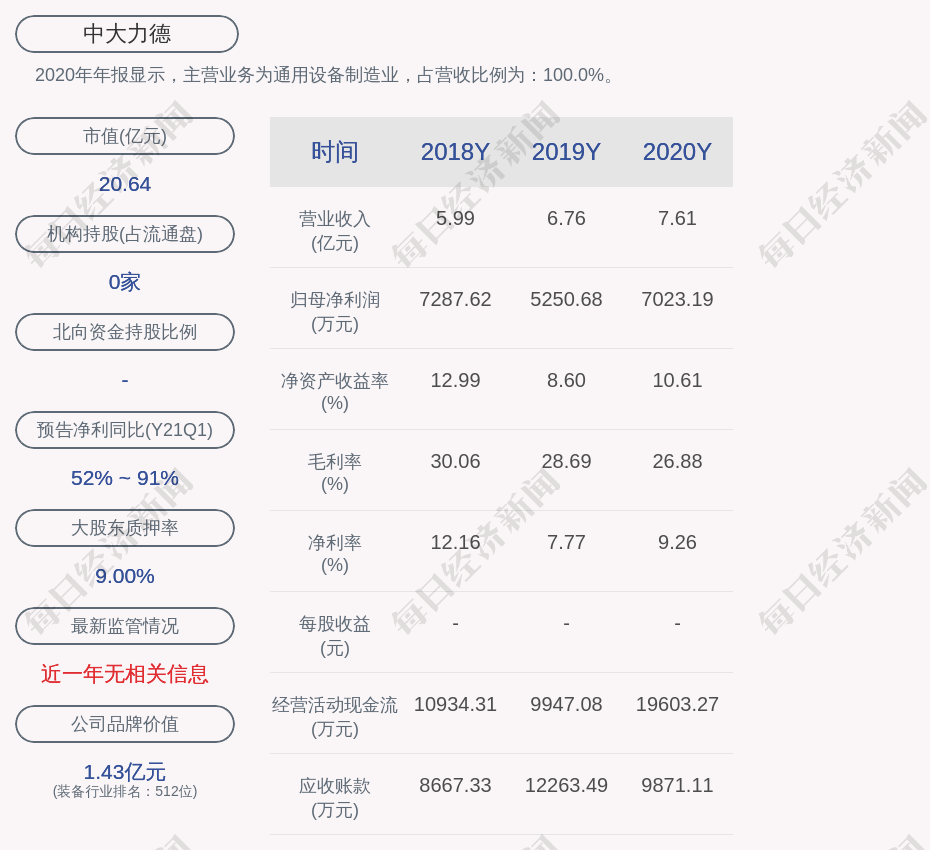Click the 营业收入(亿元) row label
This screenshot has height=850, width=930.
335,230
